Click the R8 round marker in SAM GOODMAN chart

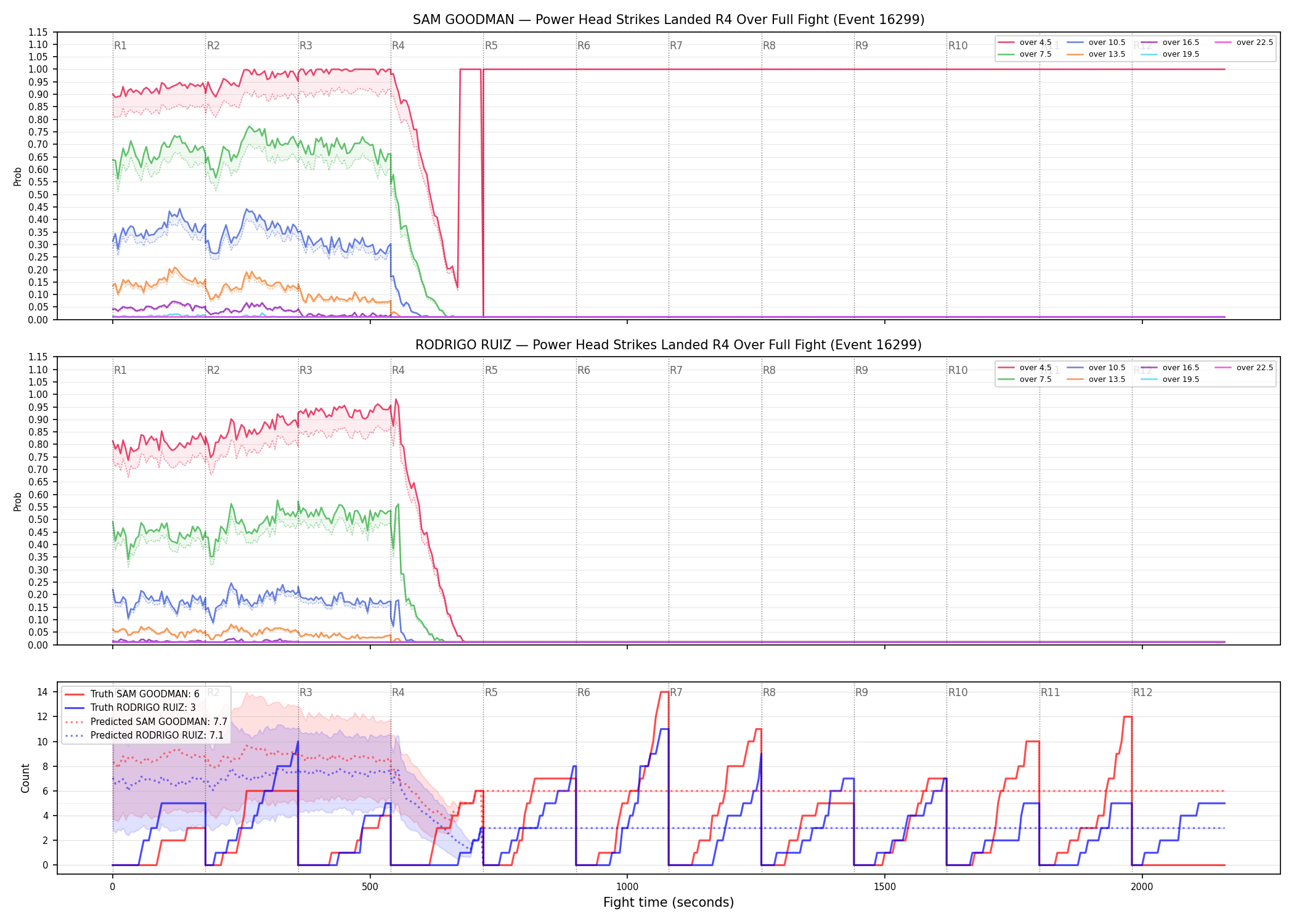tap(770, 46)
